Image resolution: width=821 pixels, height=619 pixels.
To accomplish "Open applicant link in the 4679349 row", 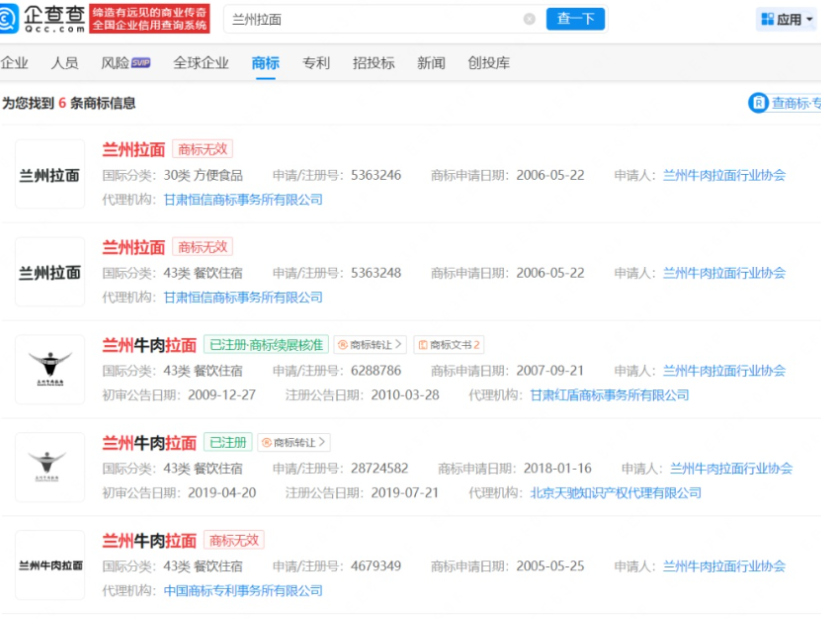I will coord(724,566).
